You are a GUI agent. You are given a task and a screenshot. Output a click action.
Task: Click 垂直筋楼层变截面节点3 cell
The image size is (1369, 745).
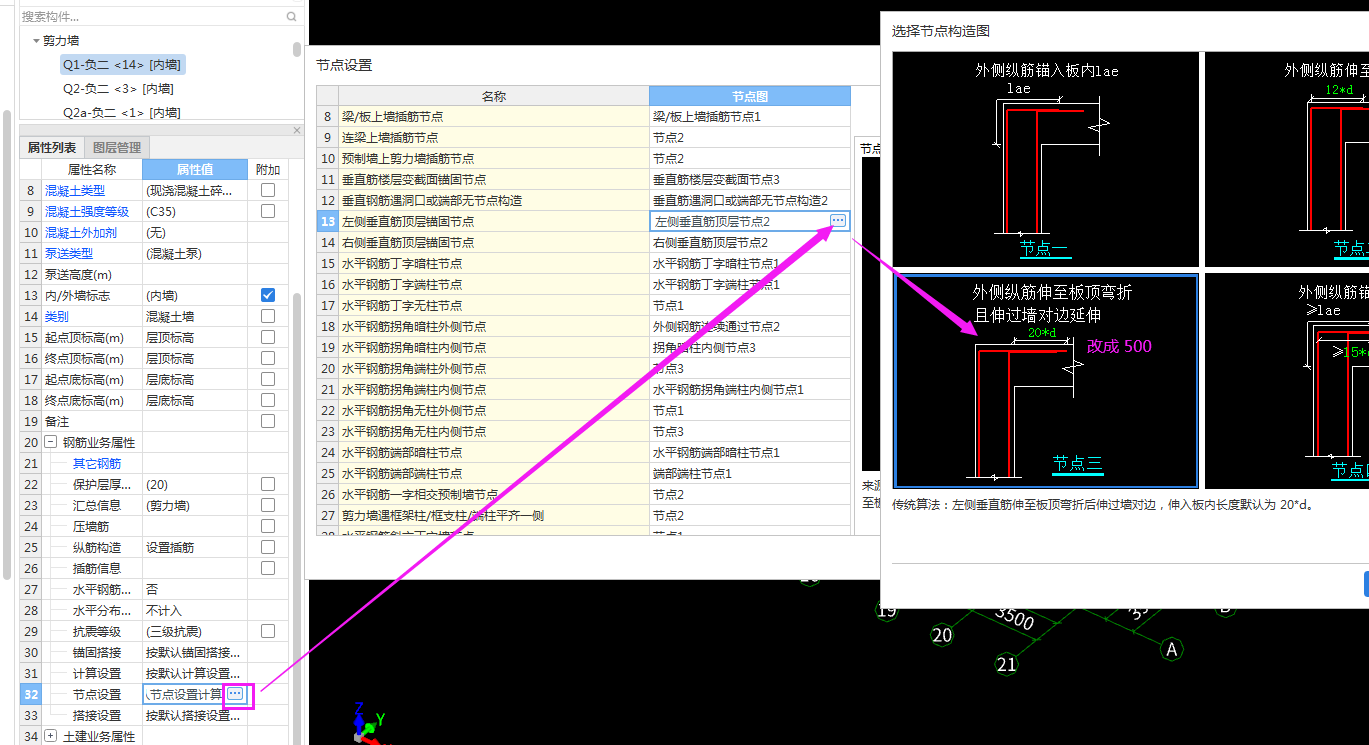click(x=750, y=179)
